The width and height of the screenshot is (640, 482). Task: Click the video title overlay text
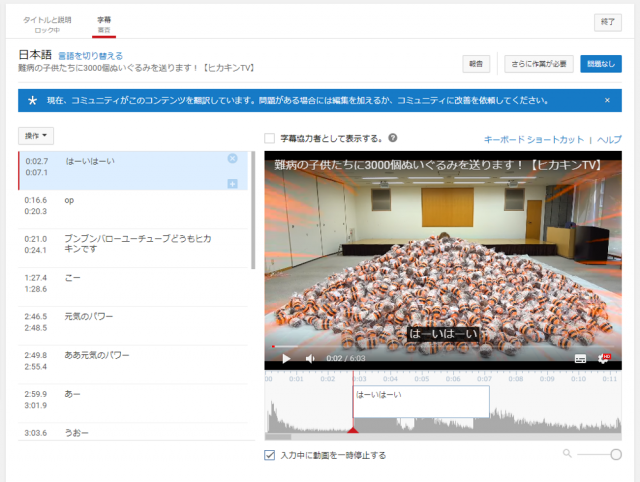[438, 165]
